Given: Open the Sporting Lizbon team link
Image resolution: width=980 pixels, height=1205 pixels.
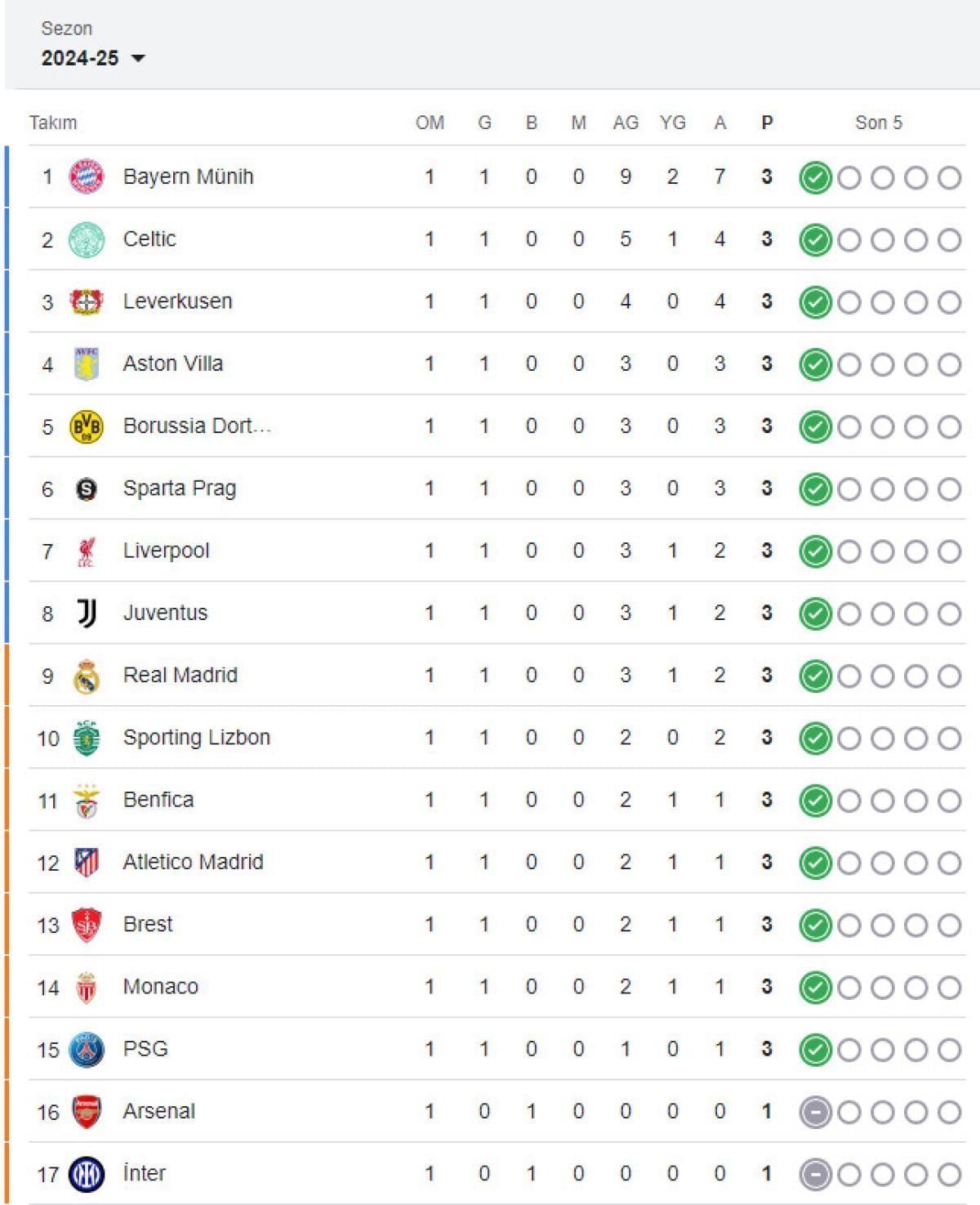Looking at the screenshot, I should (196, 738).
